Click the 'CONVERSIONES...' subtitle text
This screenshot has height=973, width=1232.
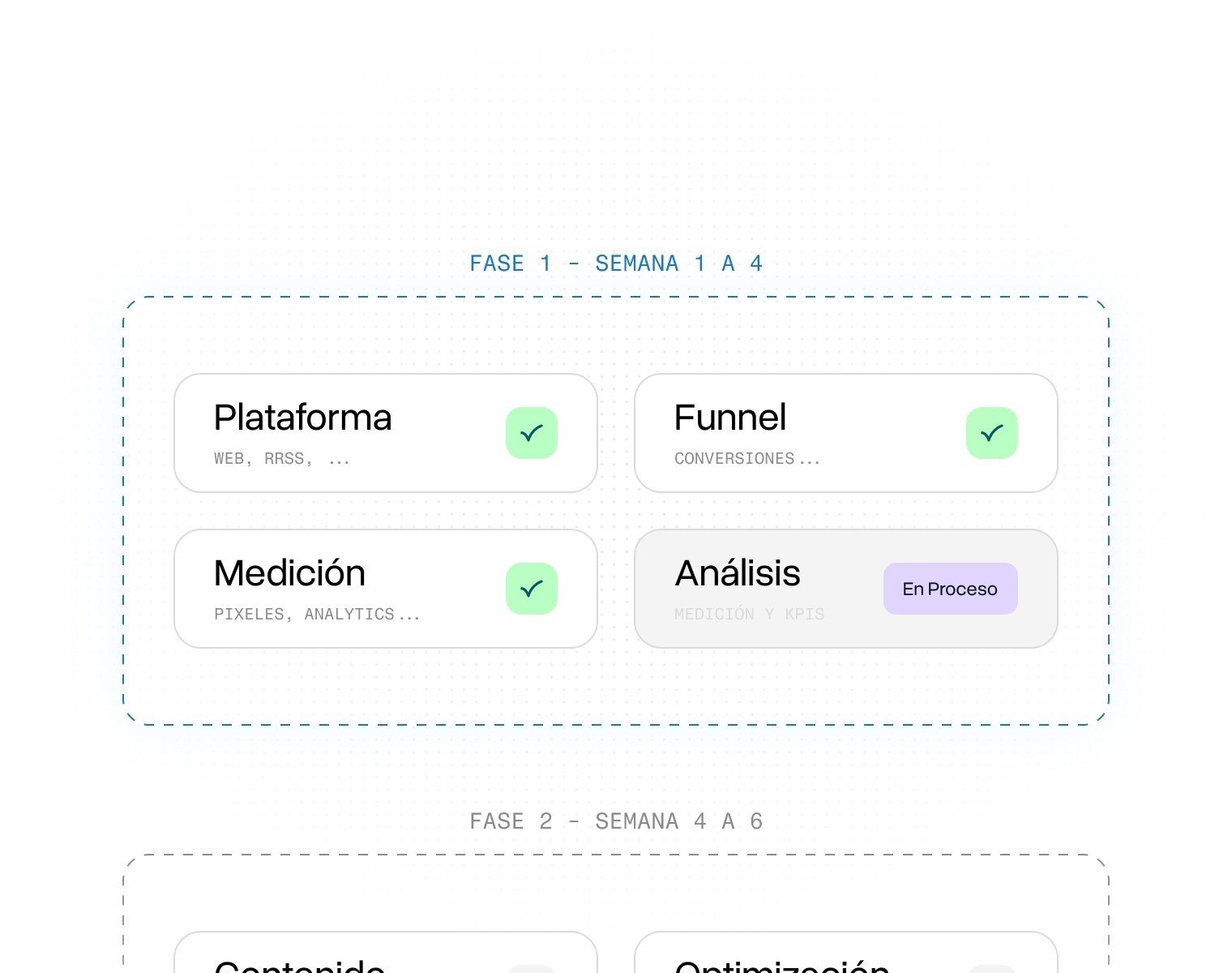pyautogui.click(x=734, y=459)
